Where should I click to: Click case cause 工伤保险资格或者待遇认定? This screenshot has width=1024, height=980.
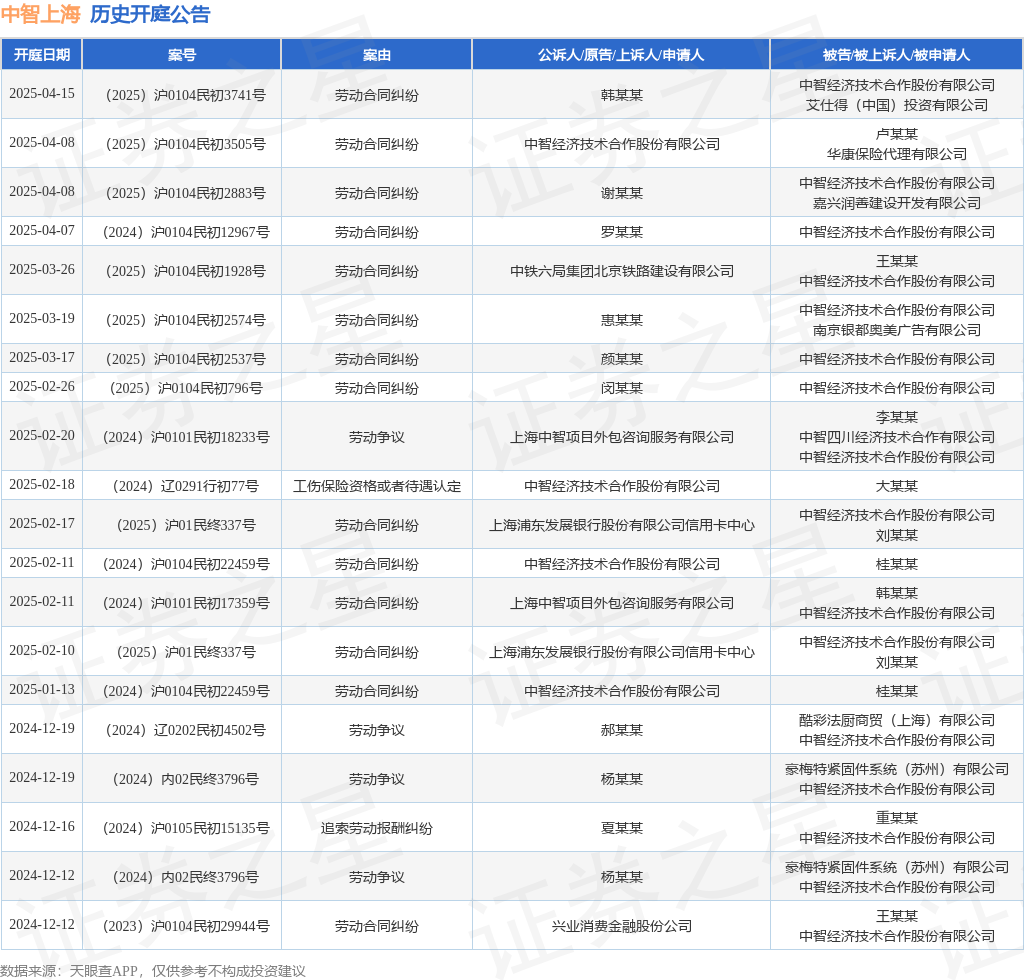click(x=377, y=486)
